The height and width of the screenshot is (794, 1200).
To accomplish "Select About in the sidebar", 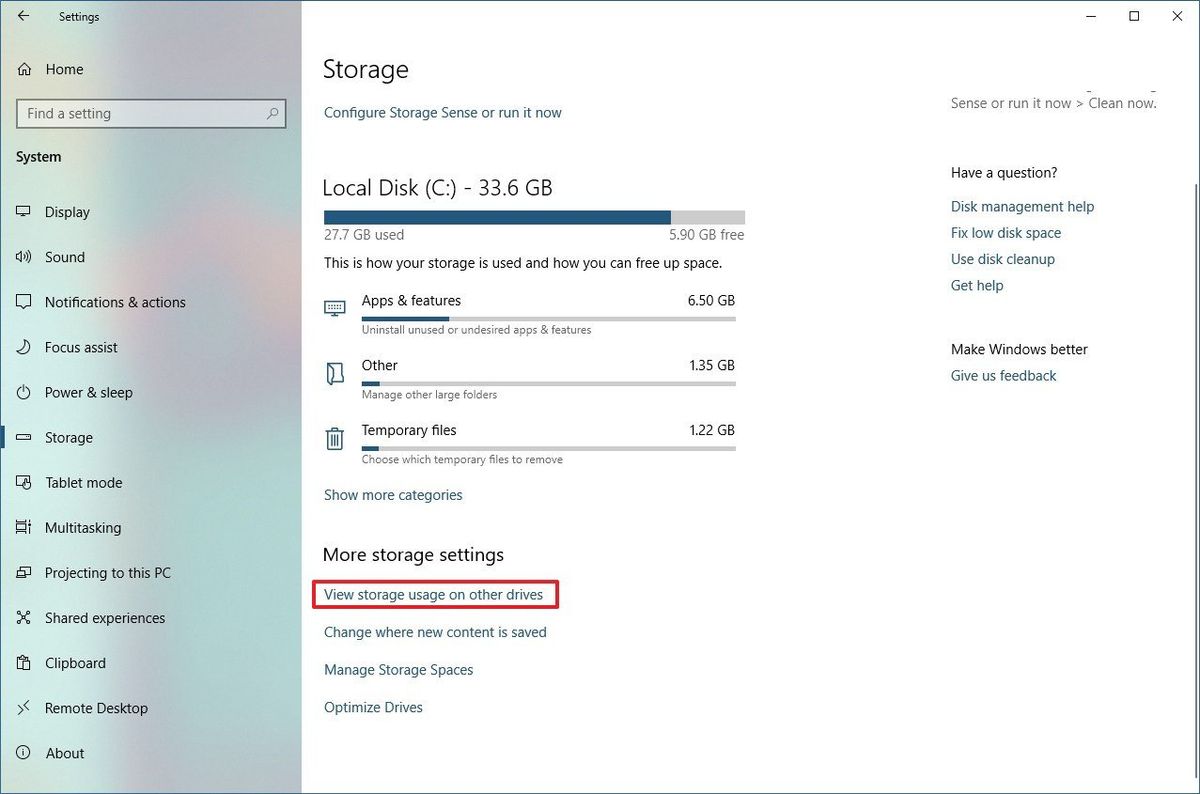I will tap(65, 753).
